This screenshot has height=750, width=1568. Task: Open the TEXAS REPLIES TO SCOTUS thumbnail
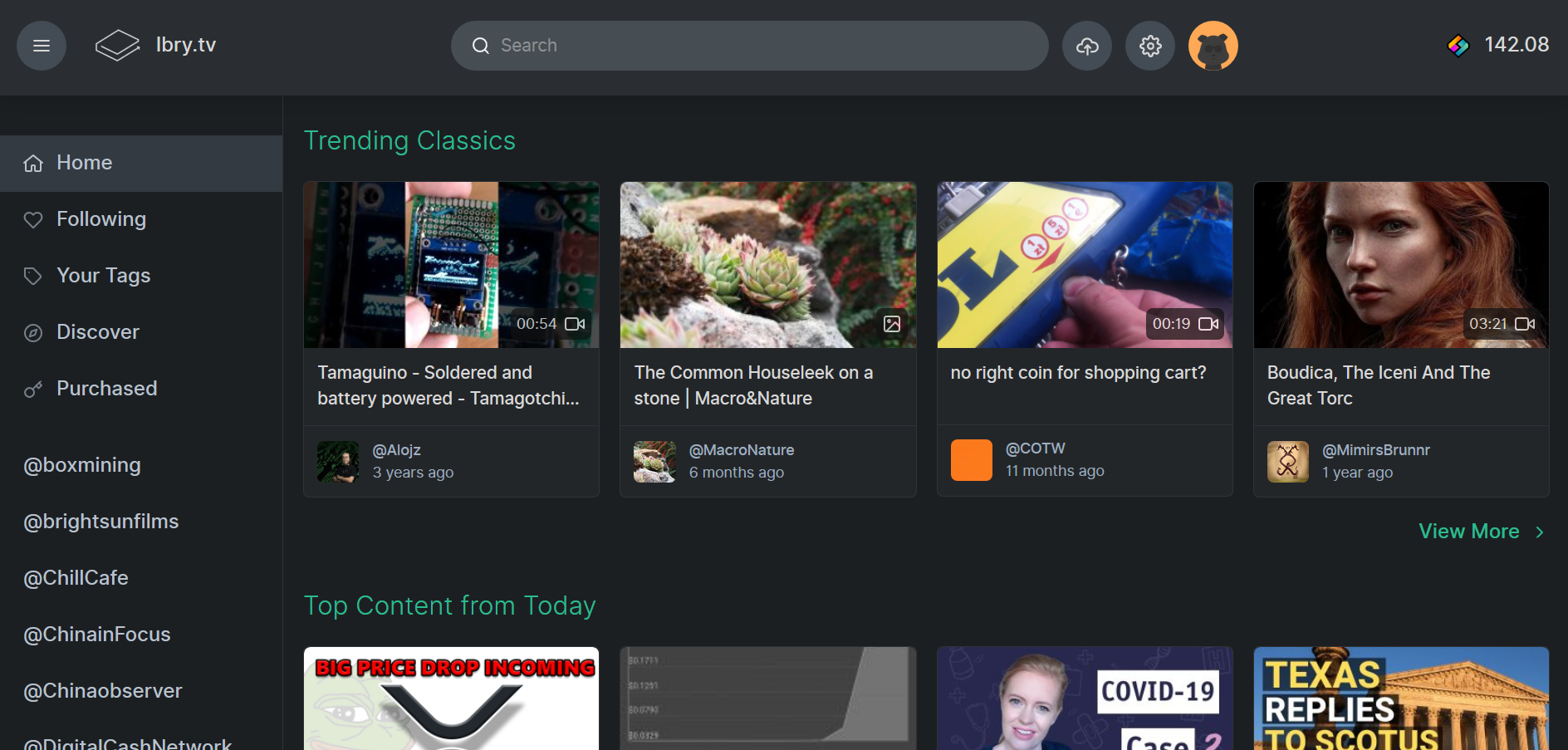tap(1401, 699)
